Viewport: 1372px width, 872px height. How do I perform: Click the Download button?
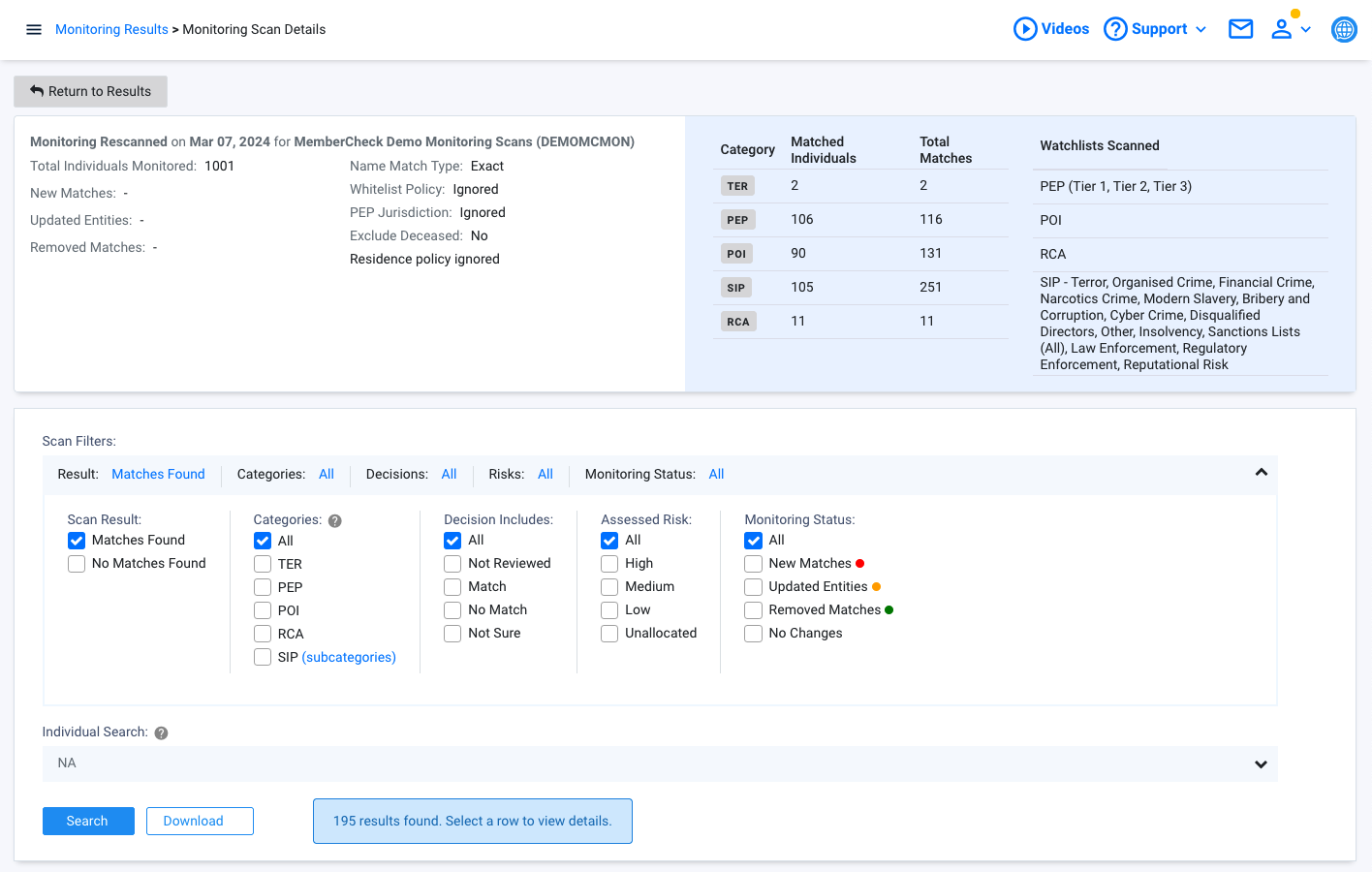(x=200, y=821)
